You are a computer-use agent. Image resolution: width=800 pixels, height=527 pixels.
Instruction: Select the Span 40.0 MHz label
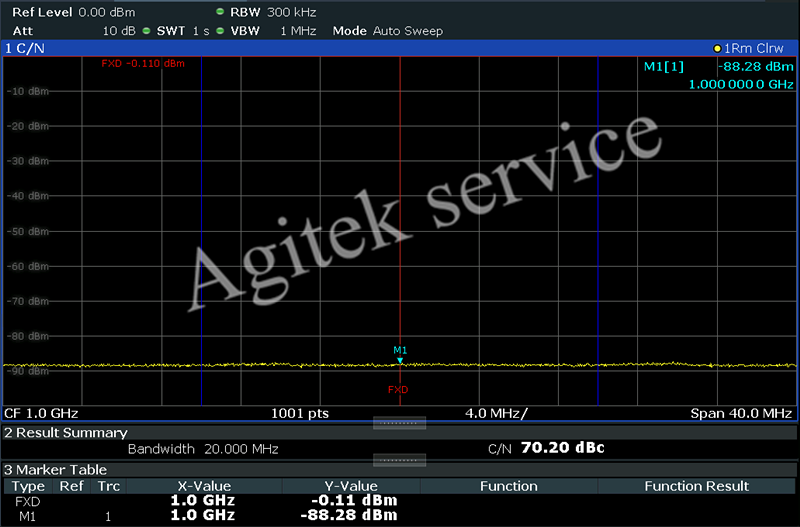pyautogui.click(x=741, y=413)
